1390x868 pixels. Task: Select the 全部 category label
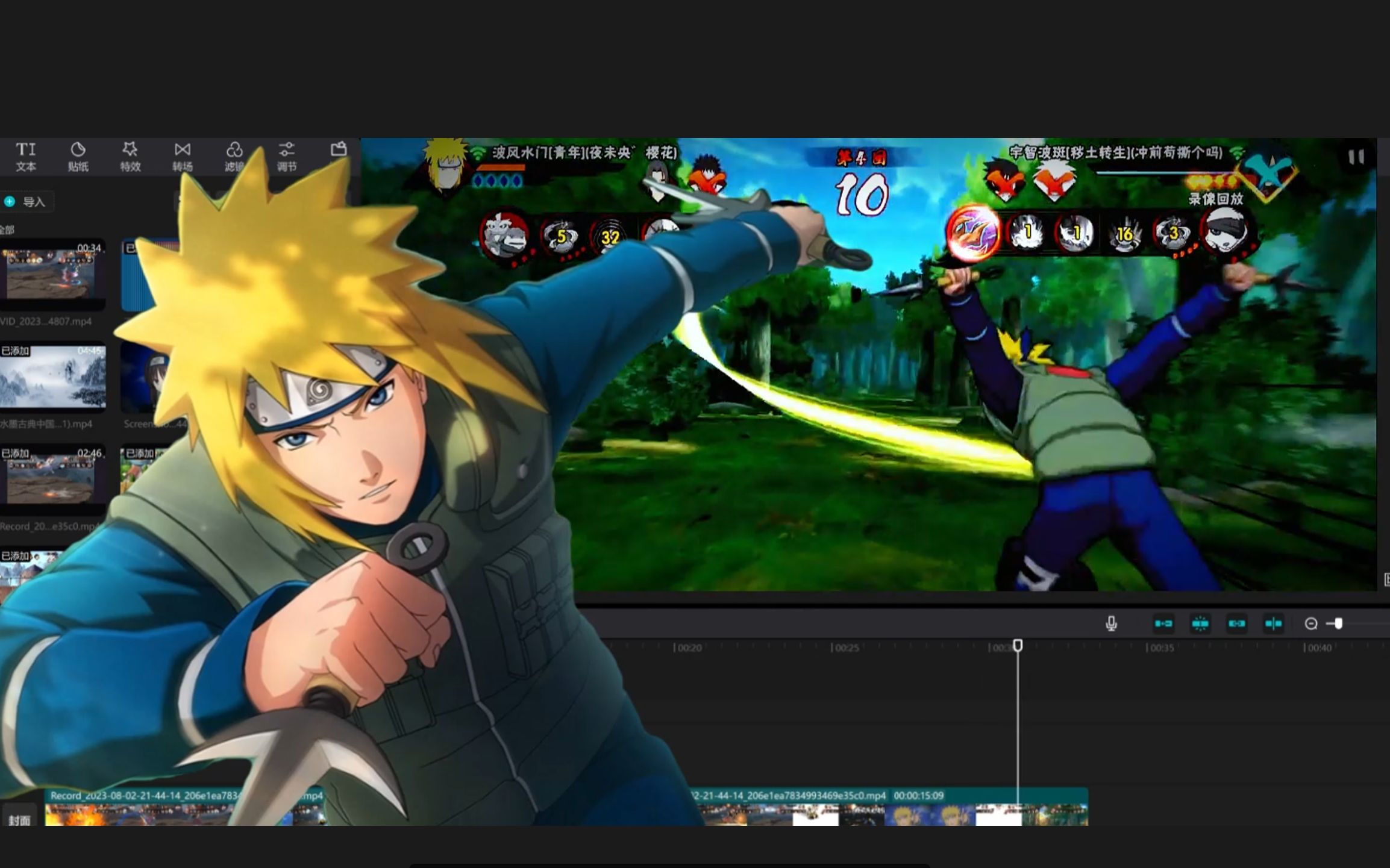7,229
